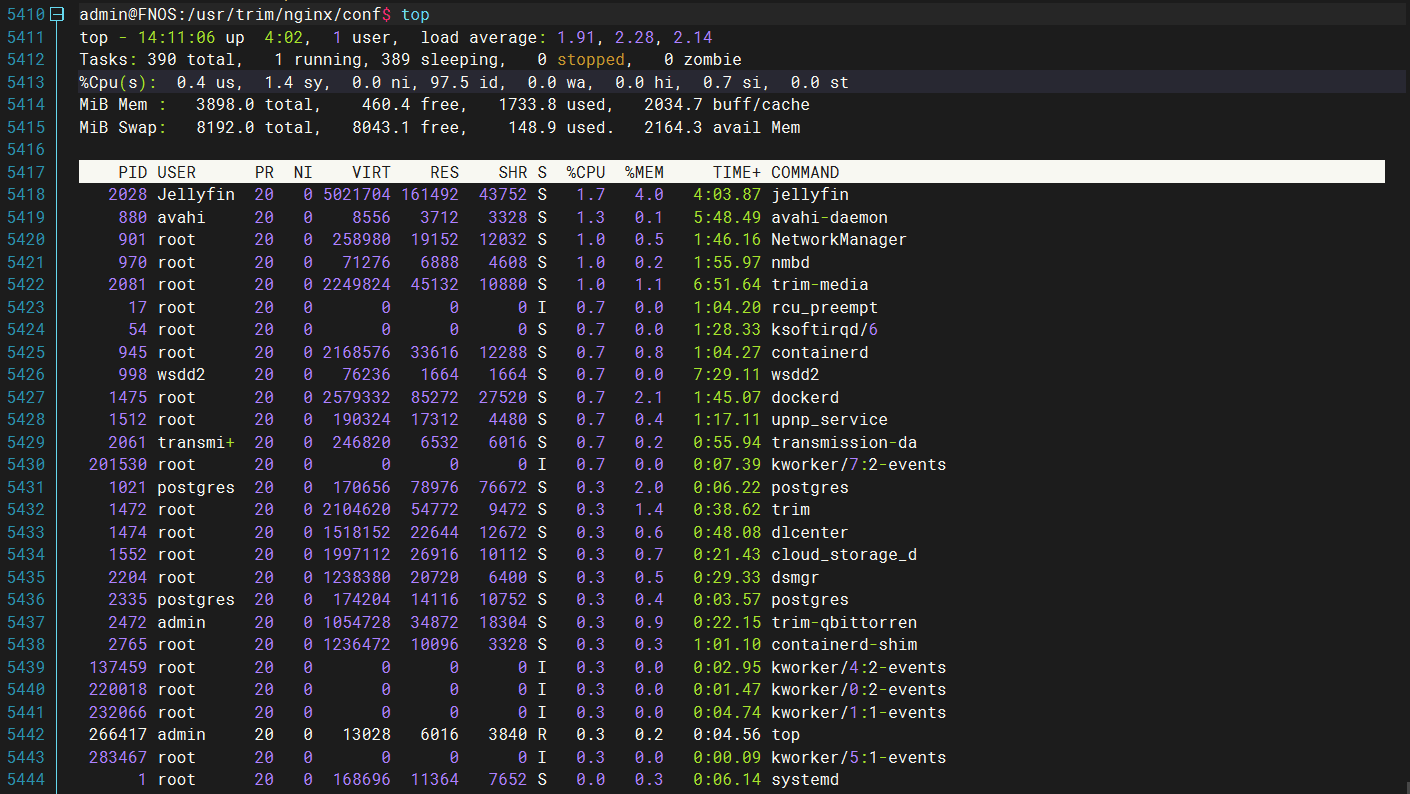This screenshot has width=1410, height=794.
Task: Click the TIME+ value 6:51.64
Action: coord(727,285)
